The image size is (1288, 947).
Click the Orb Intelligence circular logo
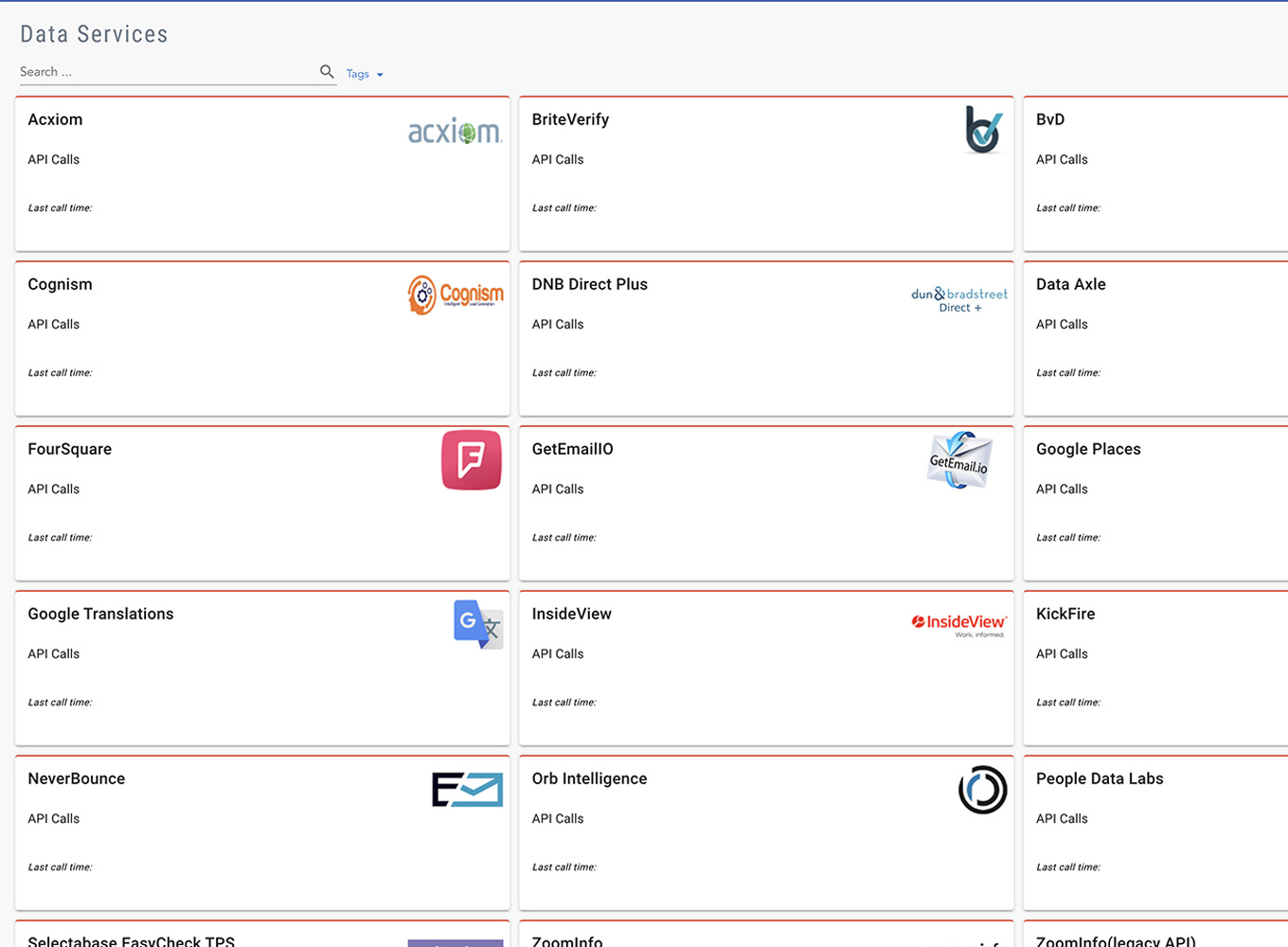click(x=983, y=790)
